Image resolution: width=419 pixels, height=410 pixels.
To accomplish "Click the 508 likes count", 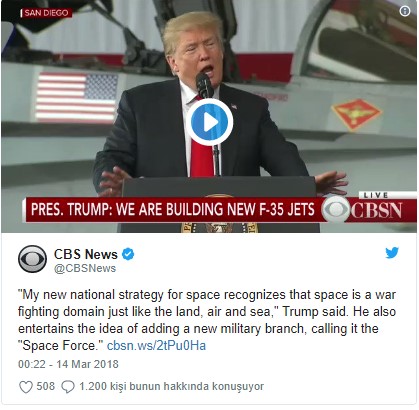I will point(46,387).
